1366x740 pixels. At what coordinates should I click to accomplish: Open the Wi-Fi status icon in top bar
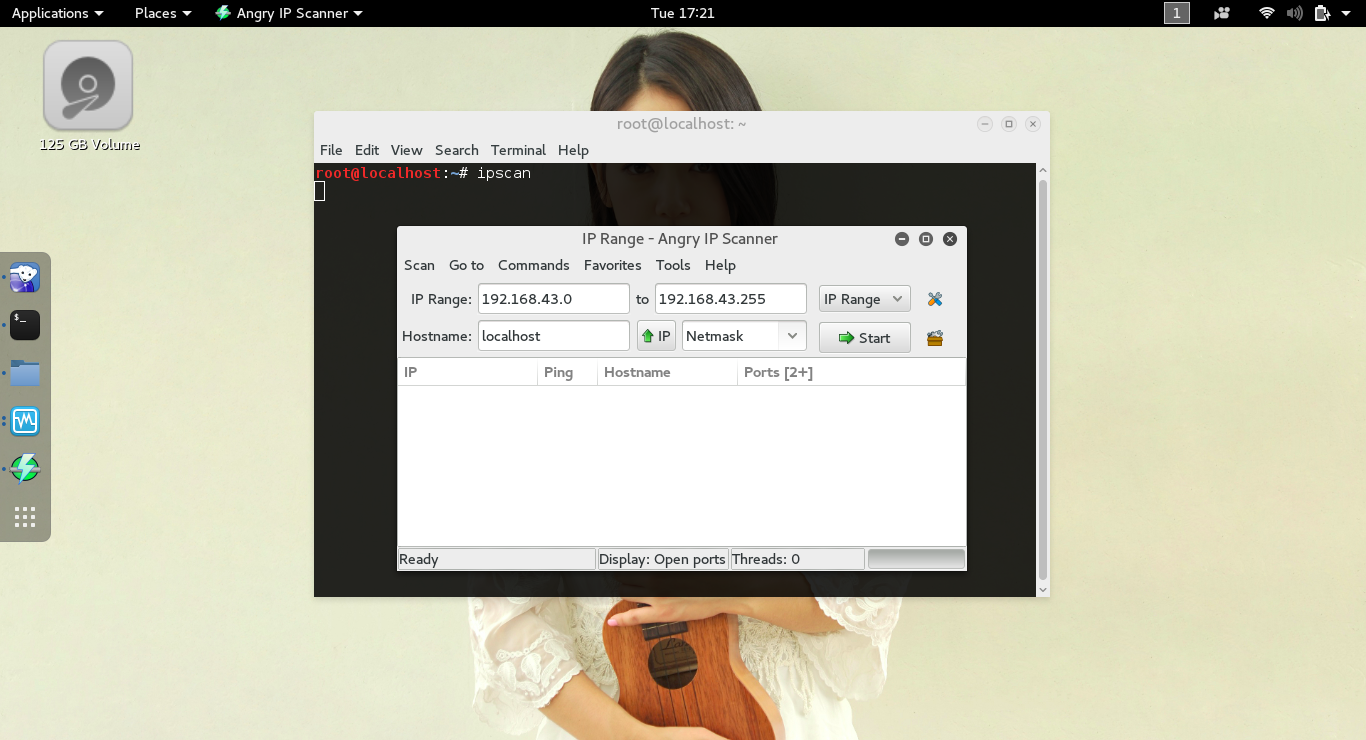1267,13
